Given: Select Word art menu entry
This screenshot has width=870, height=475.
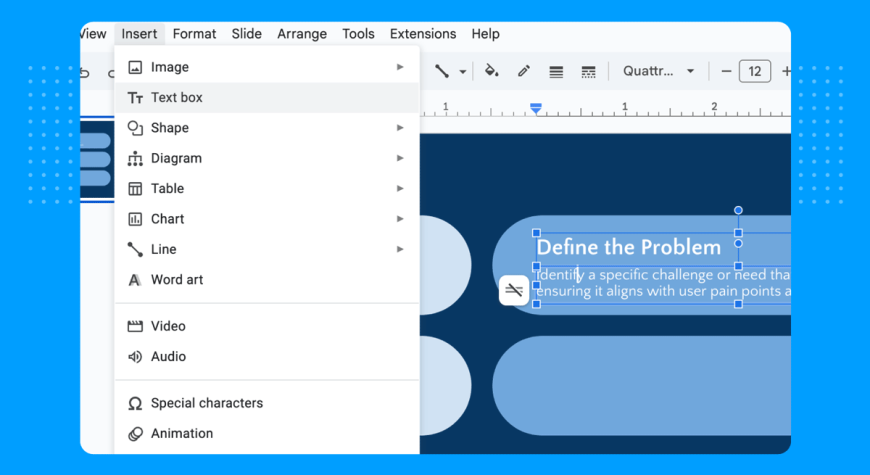Looking at the screenshot, I should [267, 280].
